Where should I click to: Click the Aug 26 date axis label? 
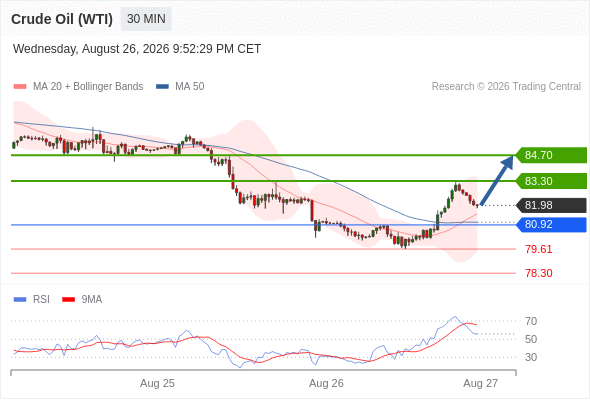coord(326,383)
